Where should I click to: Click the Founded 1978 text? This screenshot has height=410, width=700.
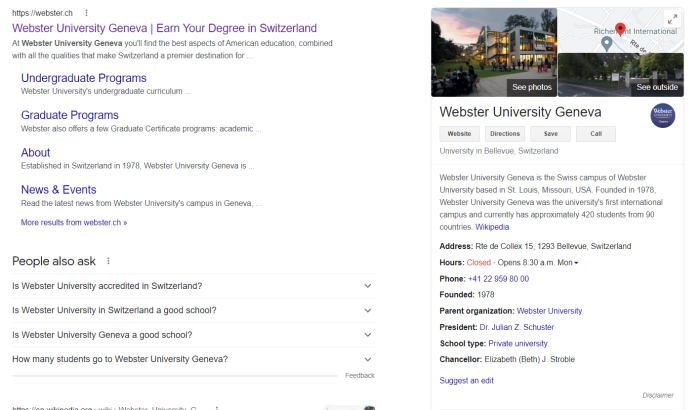coord(467,295)
